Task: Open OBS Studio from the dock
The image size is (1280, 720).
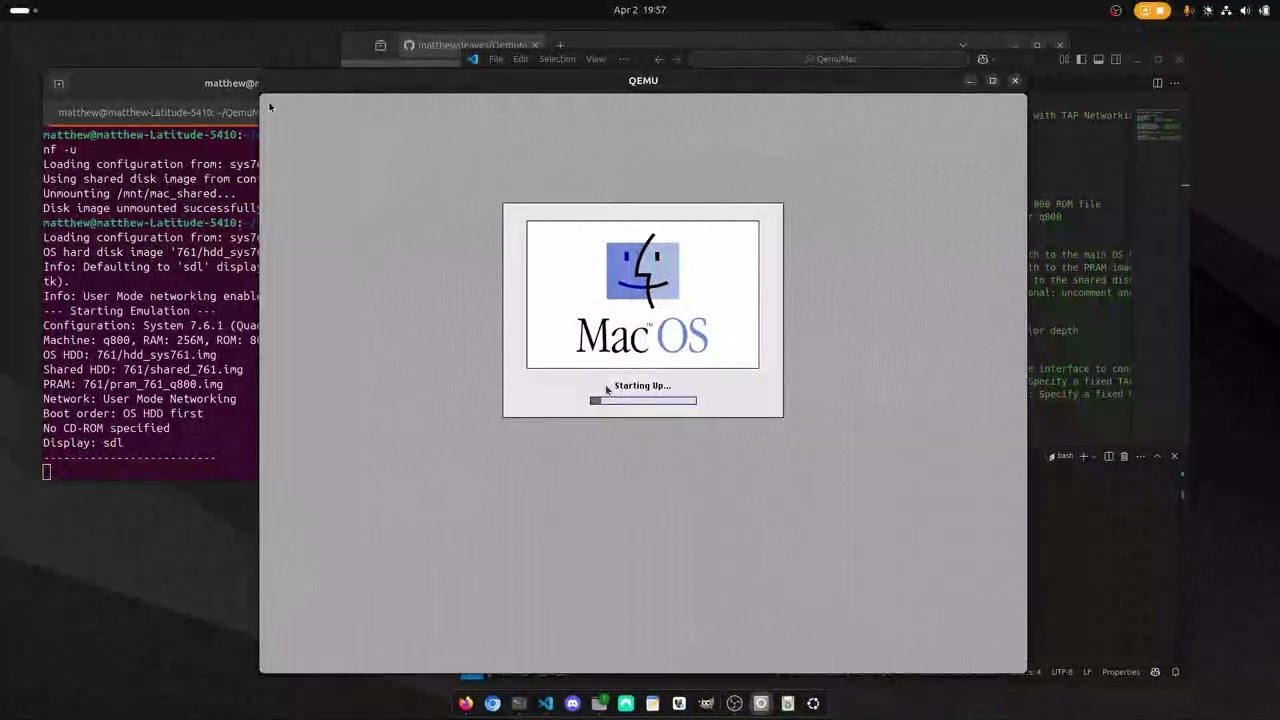Action: [x=734, y=703]
